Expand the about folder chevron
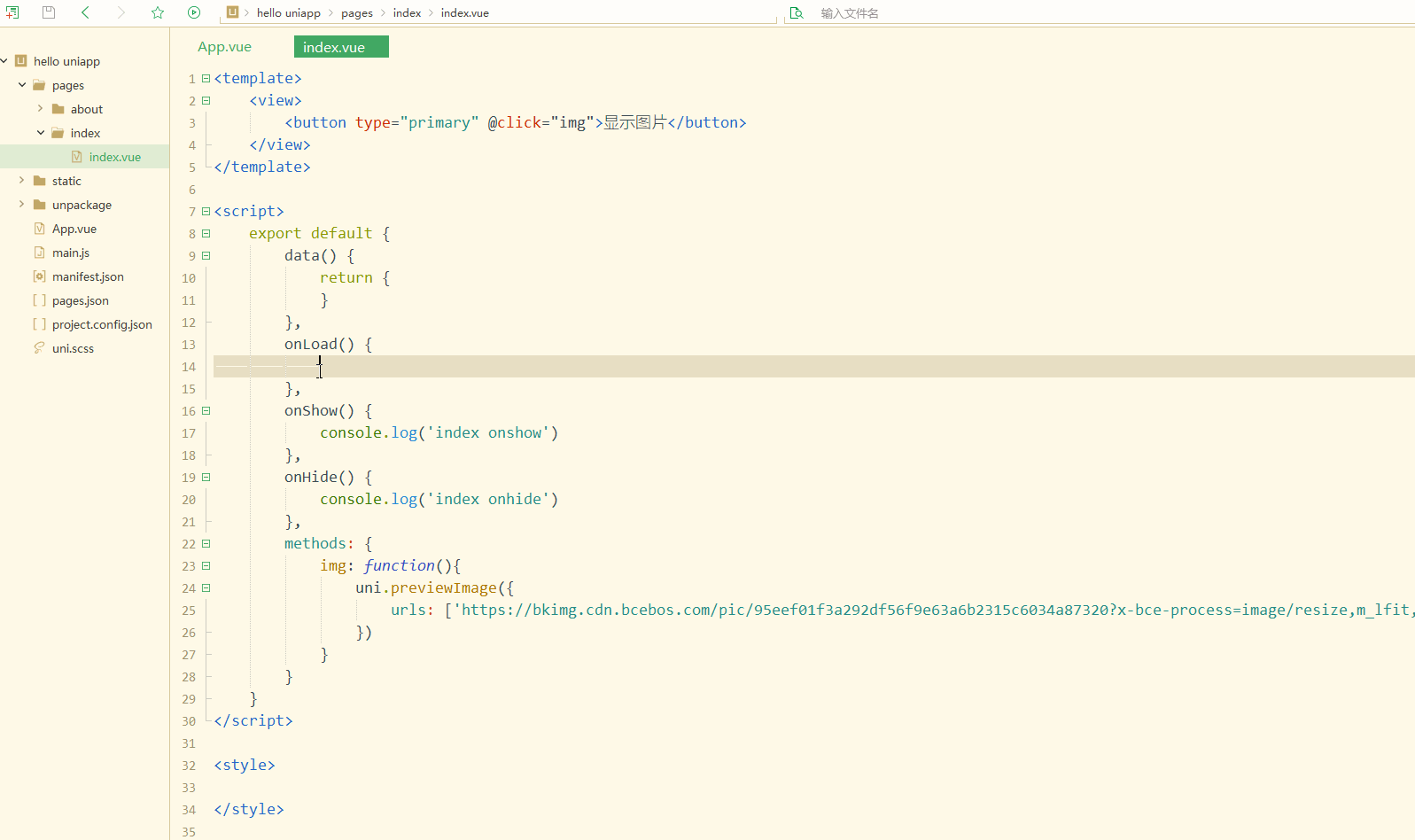This screenshot has height=840, width=1415. tap(40, 109)
